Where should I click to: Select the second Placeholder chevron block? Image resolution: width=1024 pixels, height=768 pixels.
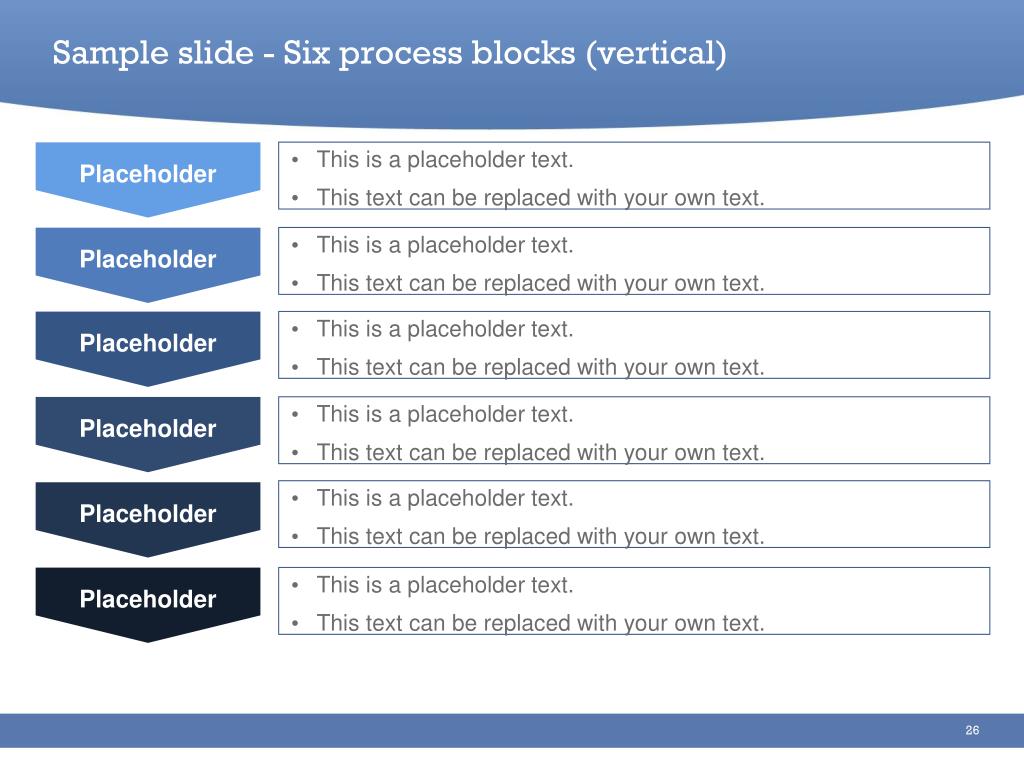pyautogui.click(x=148, y=264)
